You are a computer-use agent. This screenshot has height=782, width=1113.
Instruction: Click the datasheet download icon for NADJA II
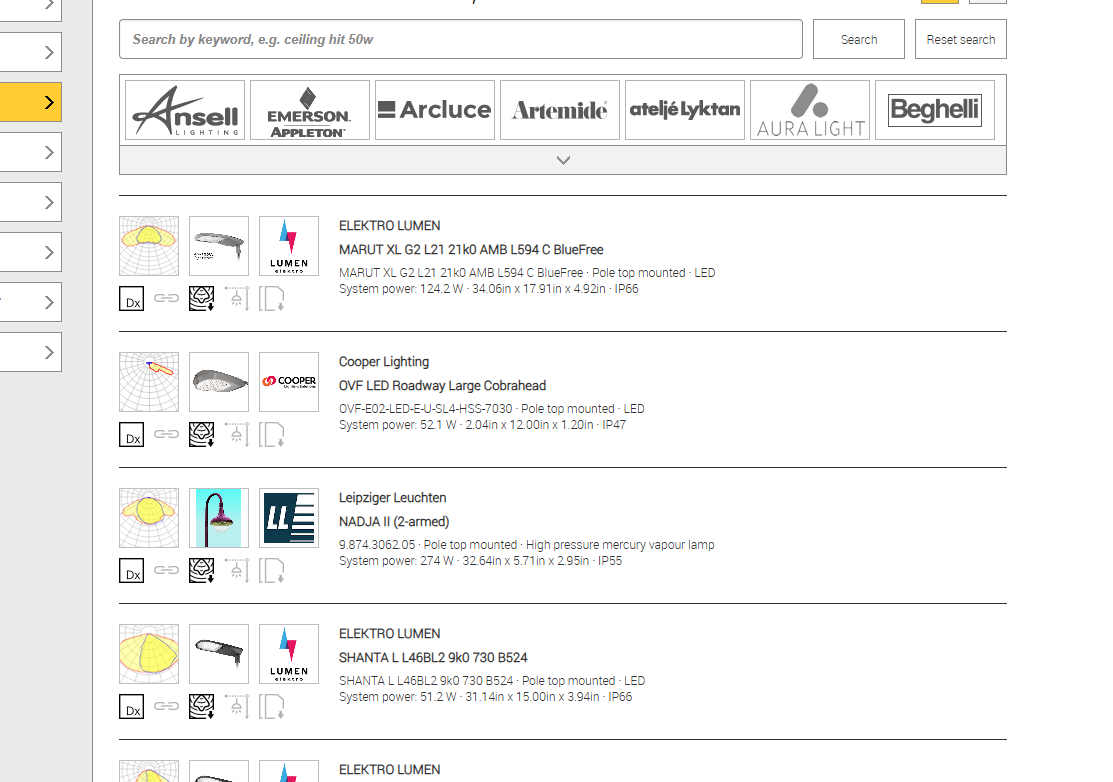272,571
